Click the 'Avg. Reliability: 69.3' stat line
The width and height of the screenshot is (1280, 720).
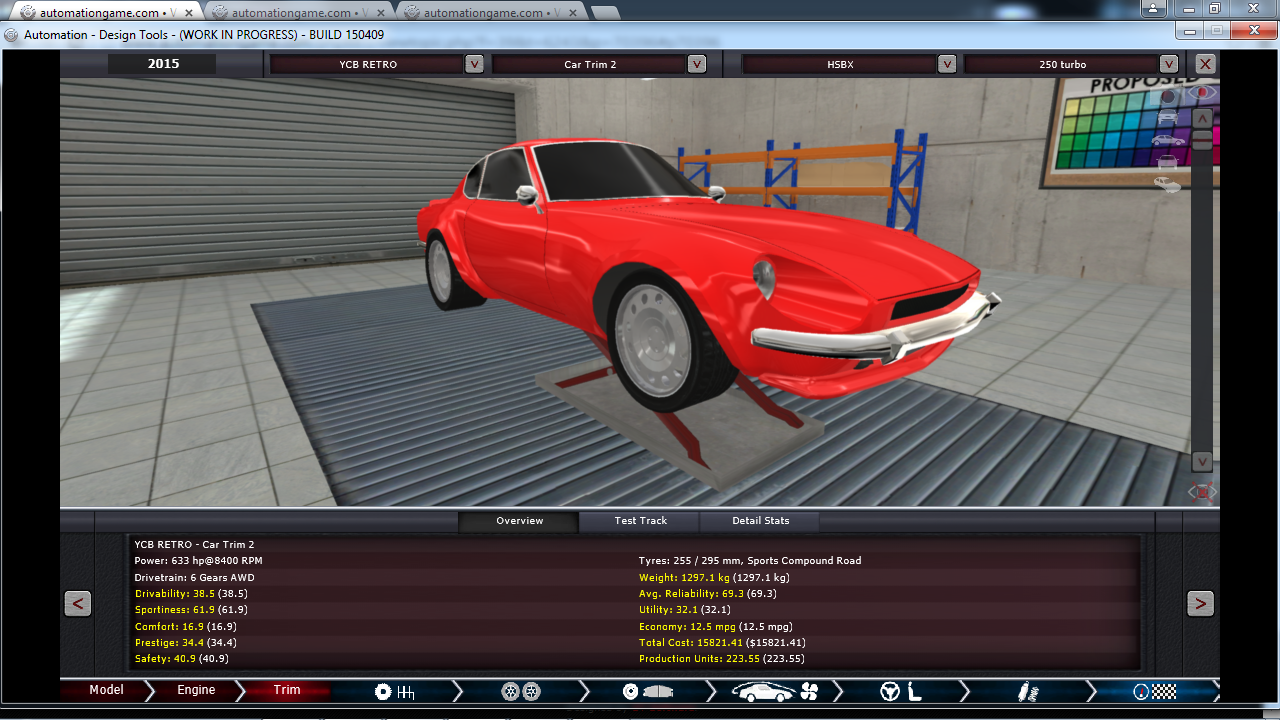click(x=708, y=593)
